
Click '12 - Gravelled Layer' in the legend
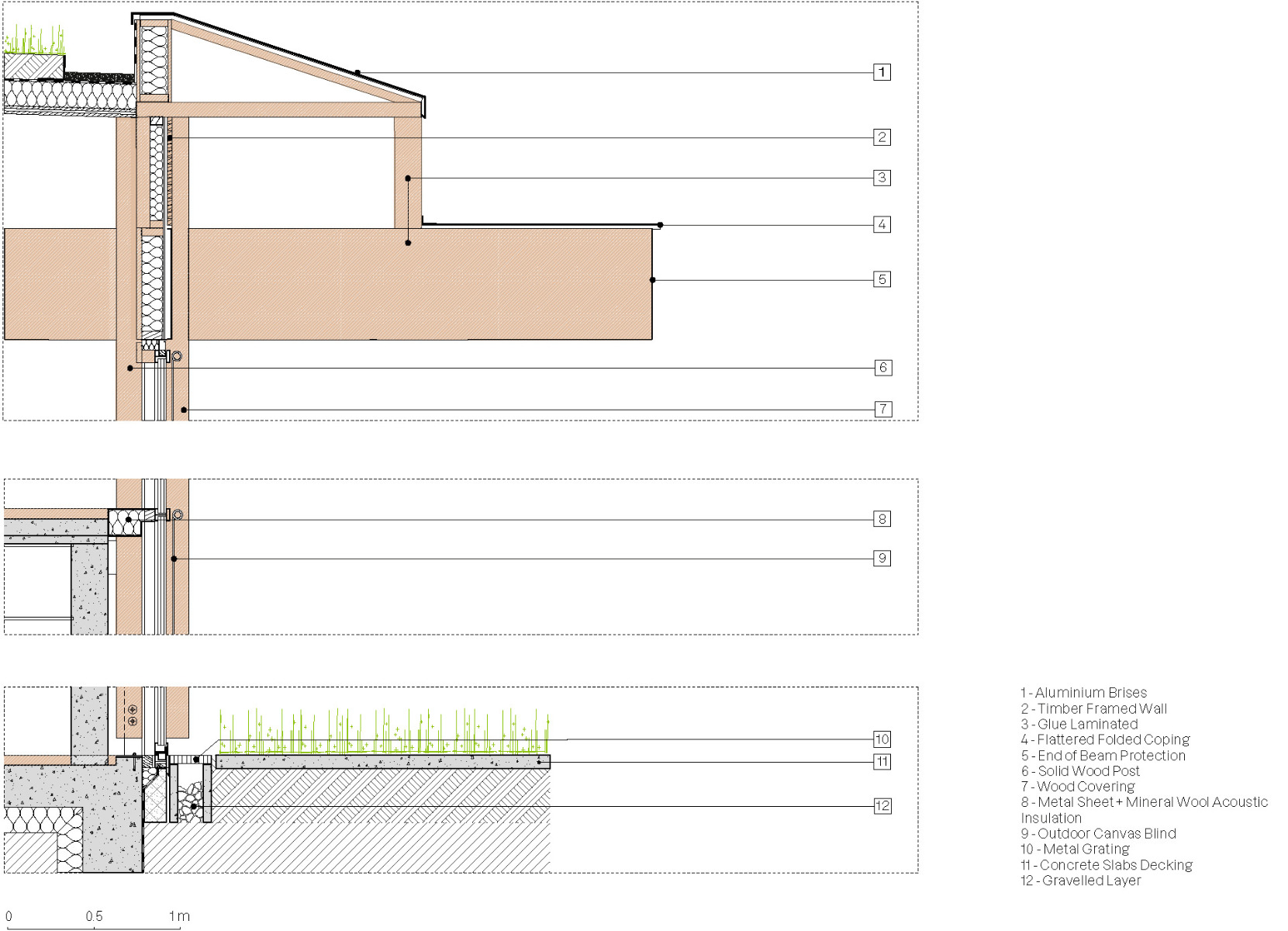[1080, 881]
